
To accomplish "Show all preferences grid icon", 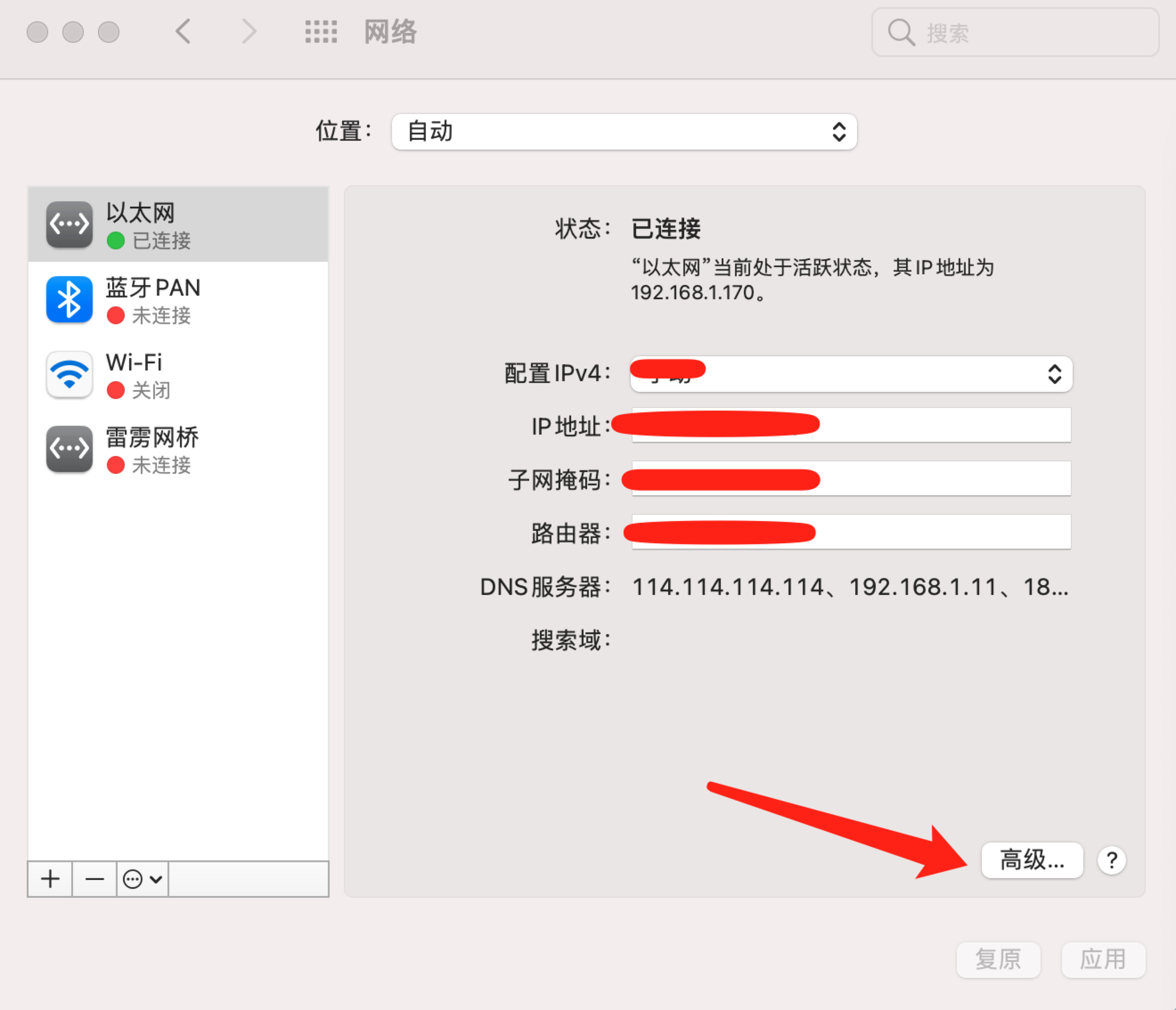I will 321,32.
